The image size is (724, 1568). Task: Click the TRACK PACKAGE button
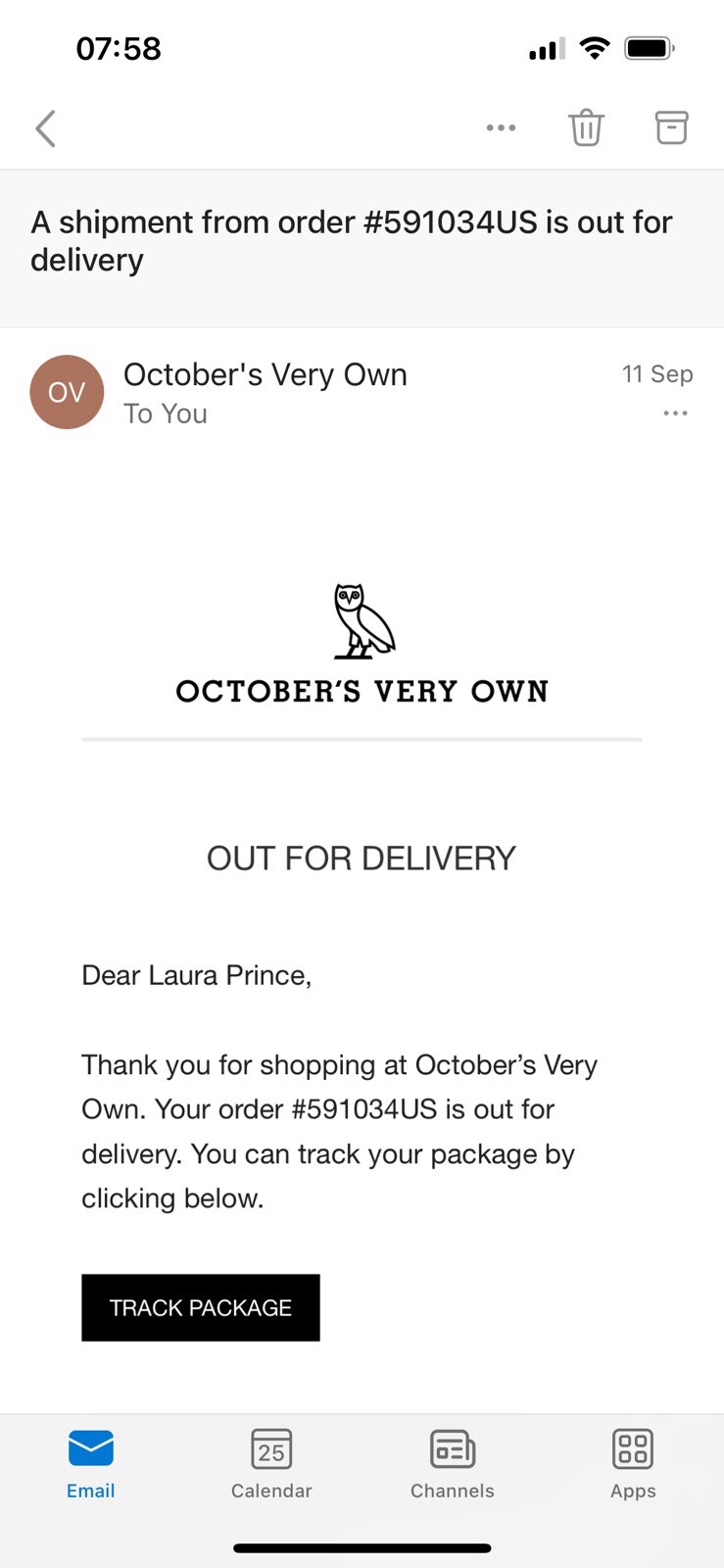[201, 1307]
